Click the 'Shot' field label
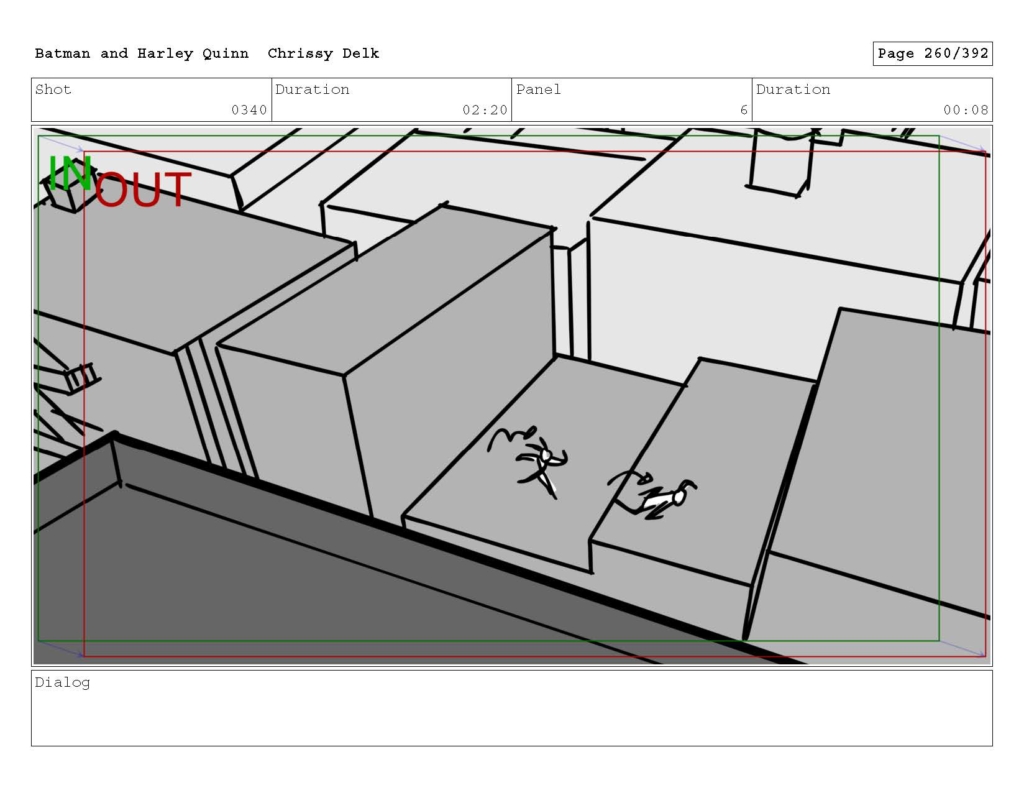This screenshot has width=1024, height=793. (53, 89)
